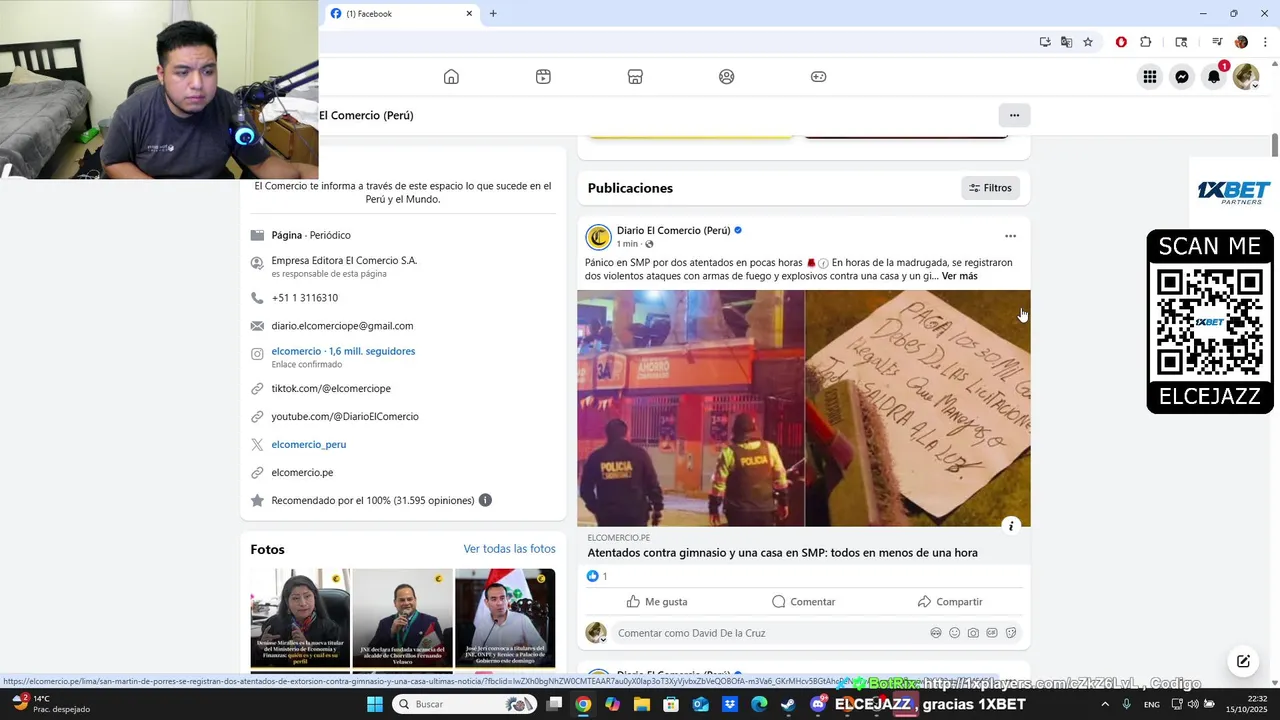Click the translate page icon
The width and height of the screenshot is (1280, 720).
point(1066,42)
